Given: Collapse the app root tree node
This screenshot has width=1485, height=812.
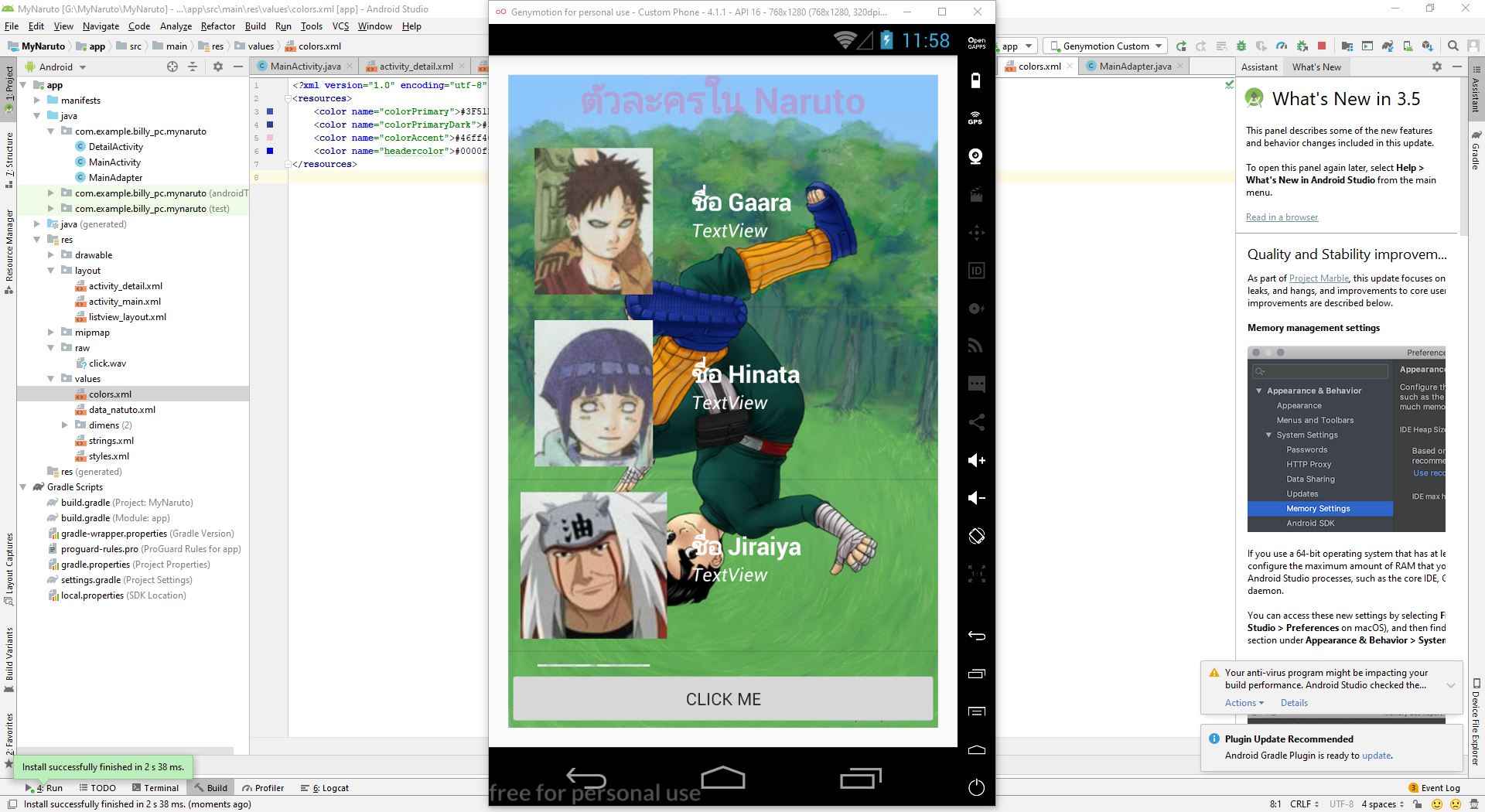Looking at the screenshot, I should 23,85.
